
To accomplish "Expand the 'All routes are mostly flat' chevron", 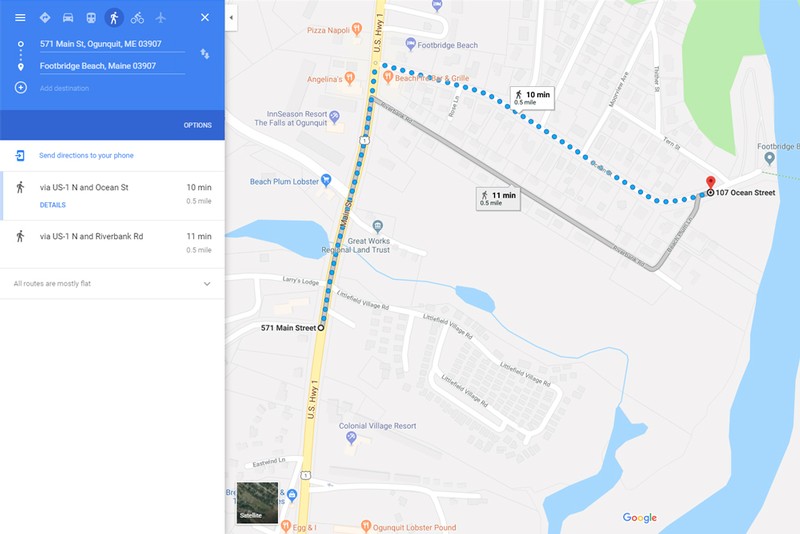I will point(207,284).
